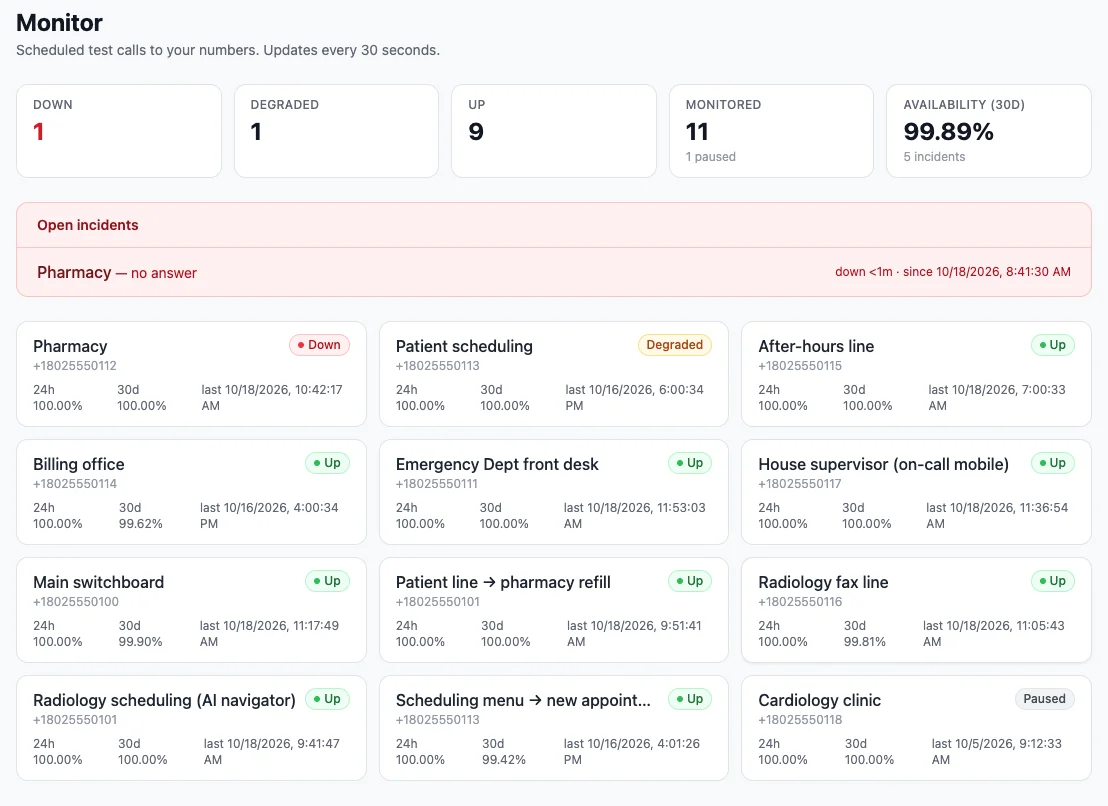This screenshot has width=1108, height=806.
Task: Open Scheduling menu → new appoint... title
Action: point(523,700)
